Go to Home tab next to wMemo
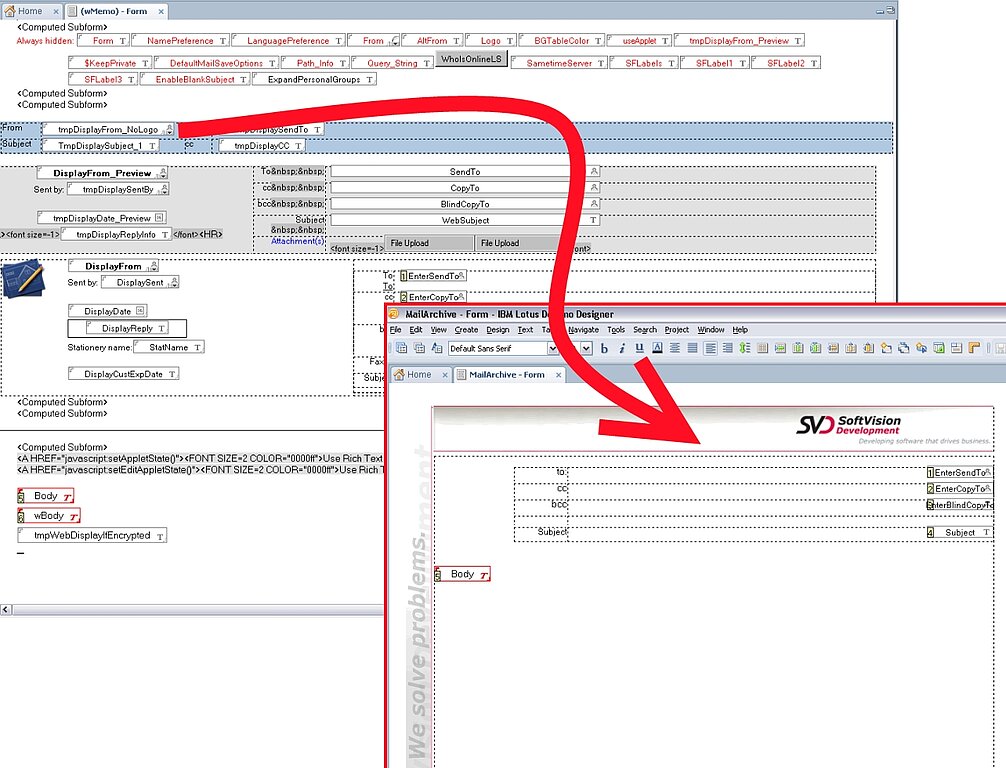This screenshot has width=1006, height=768. (x=30, y=12)
